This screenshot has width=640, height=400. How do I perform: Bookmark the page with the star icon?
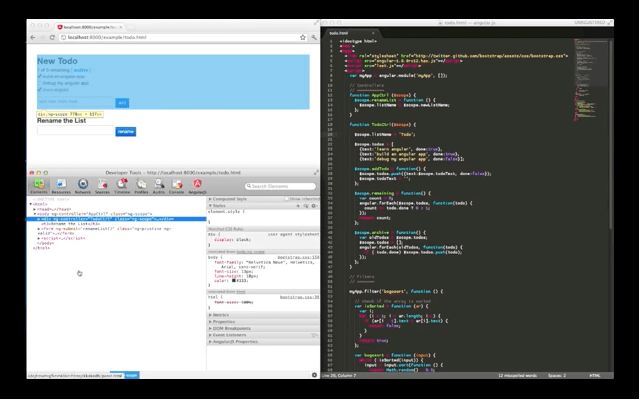click(303, 37)
